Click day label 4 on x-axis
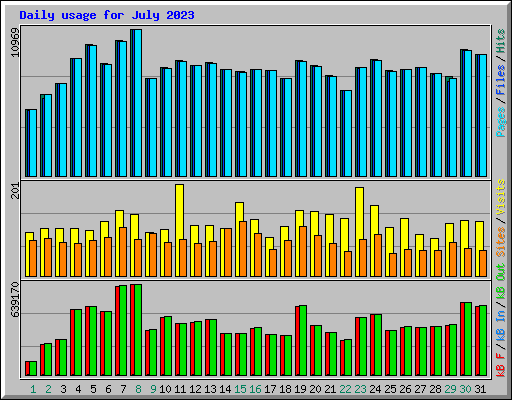 (78, 389)
